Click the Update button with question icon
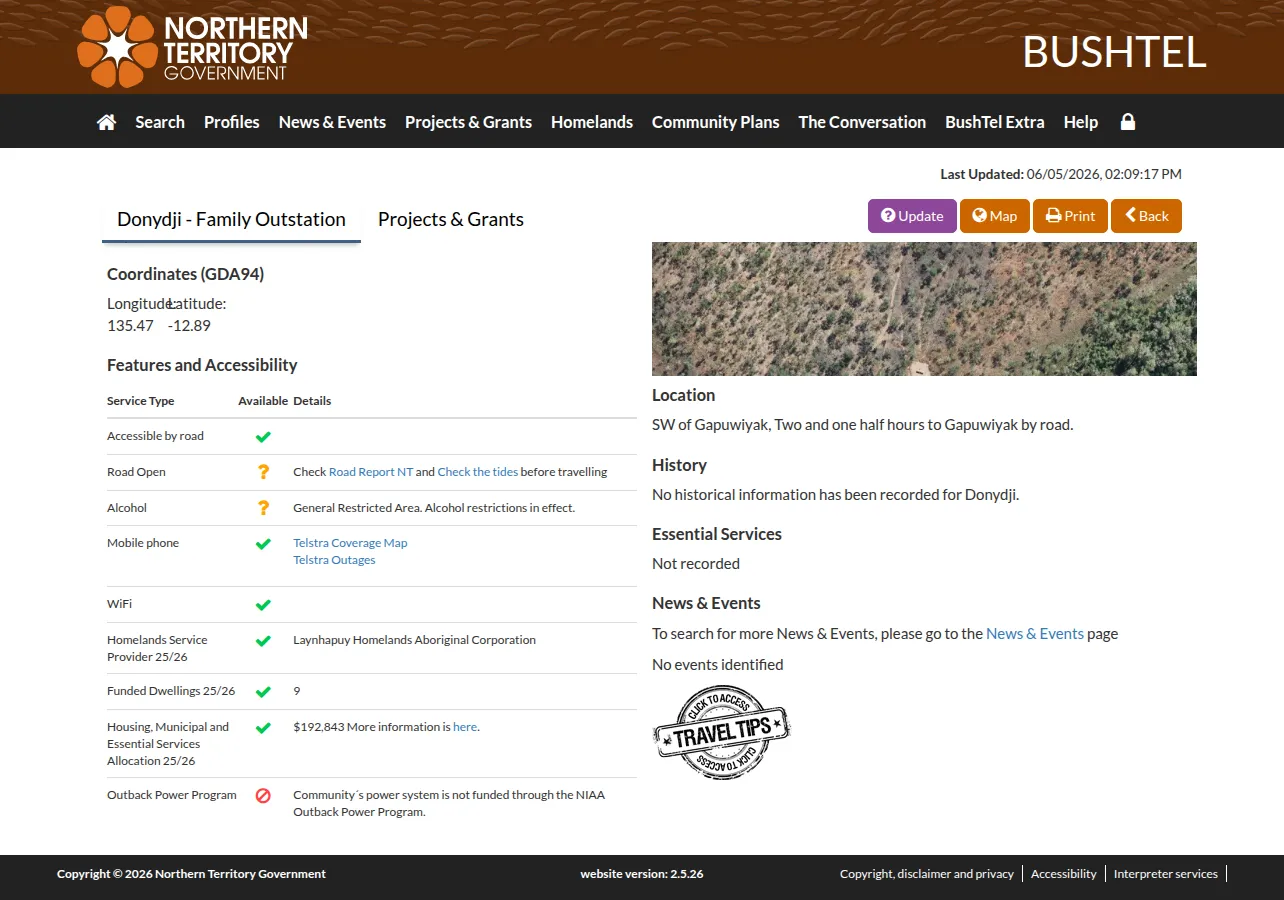 point(912,216)
